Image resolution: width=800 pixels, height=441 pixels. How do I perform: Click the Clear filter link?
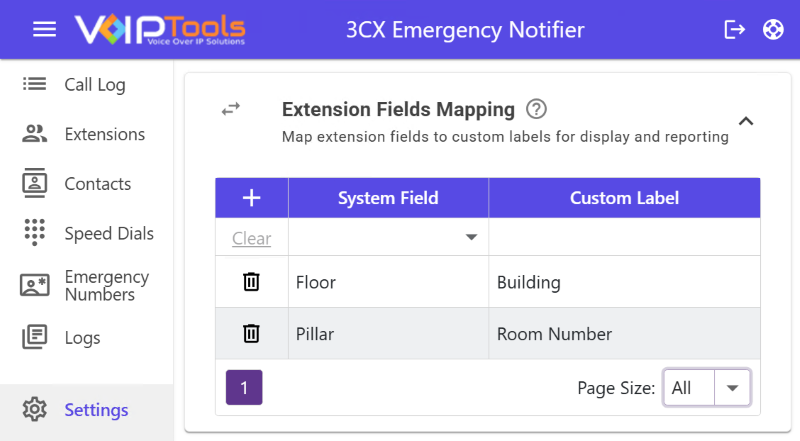(x=252, y=239)
